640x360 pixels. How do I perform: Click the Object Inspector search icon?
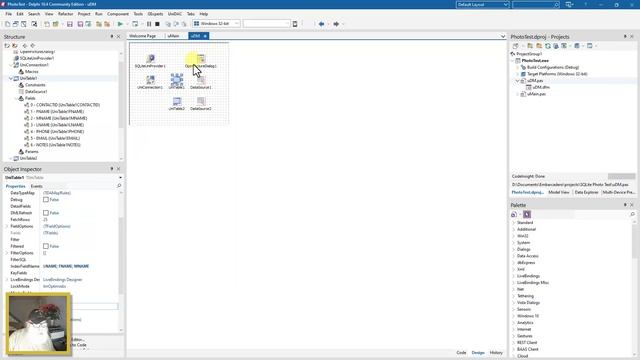coord(119,186)
